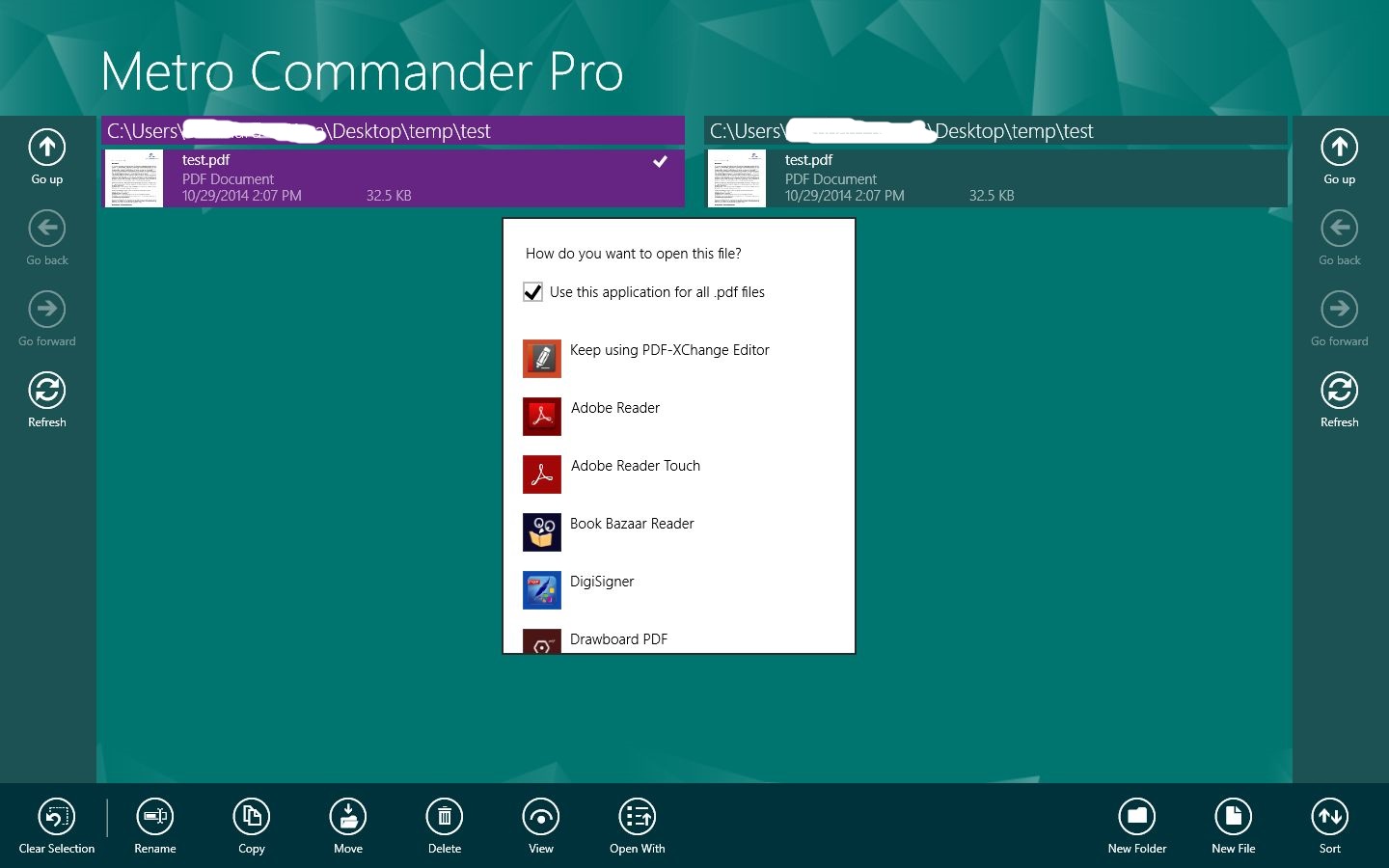Click test.pdf thumbnail in right pane
Image resolution: width=1389 pixels, height=868 pixels.
pyautogui.click(x=737, y=178)
